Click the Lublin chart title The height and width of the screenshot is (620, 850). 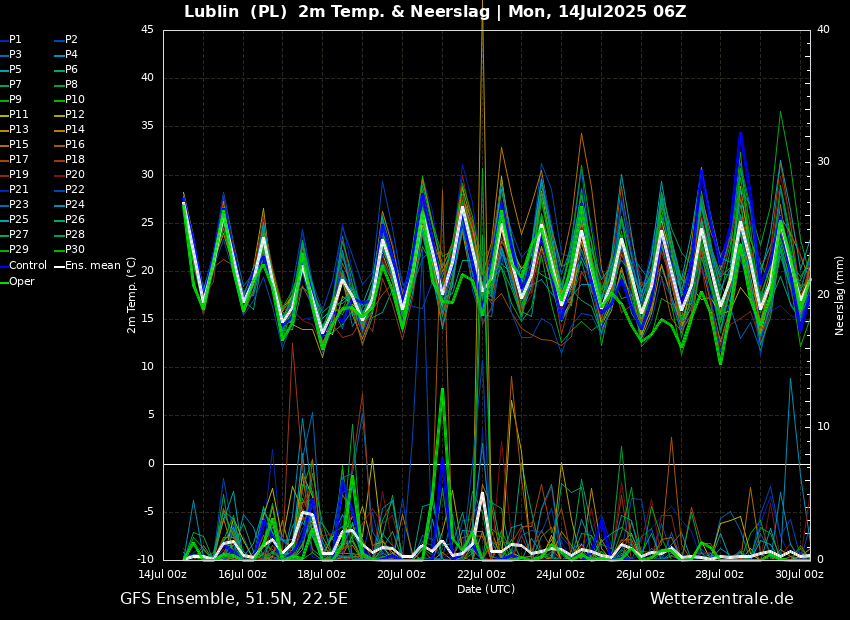435,12
